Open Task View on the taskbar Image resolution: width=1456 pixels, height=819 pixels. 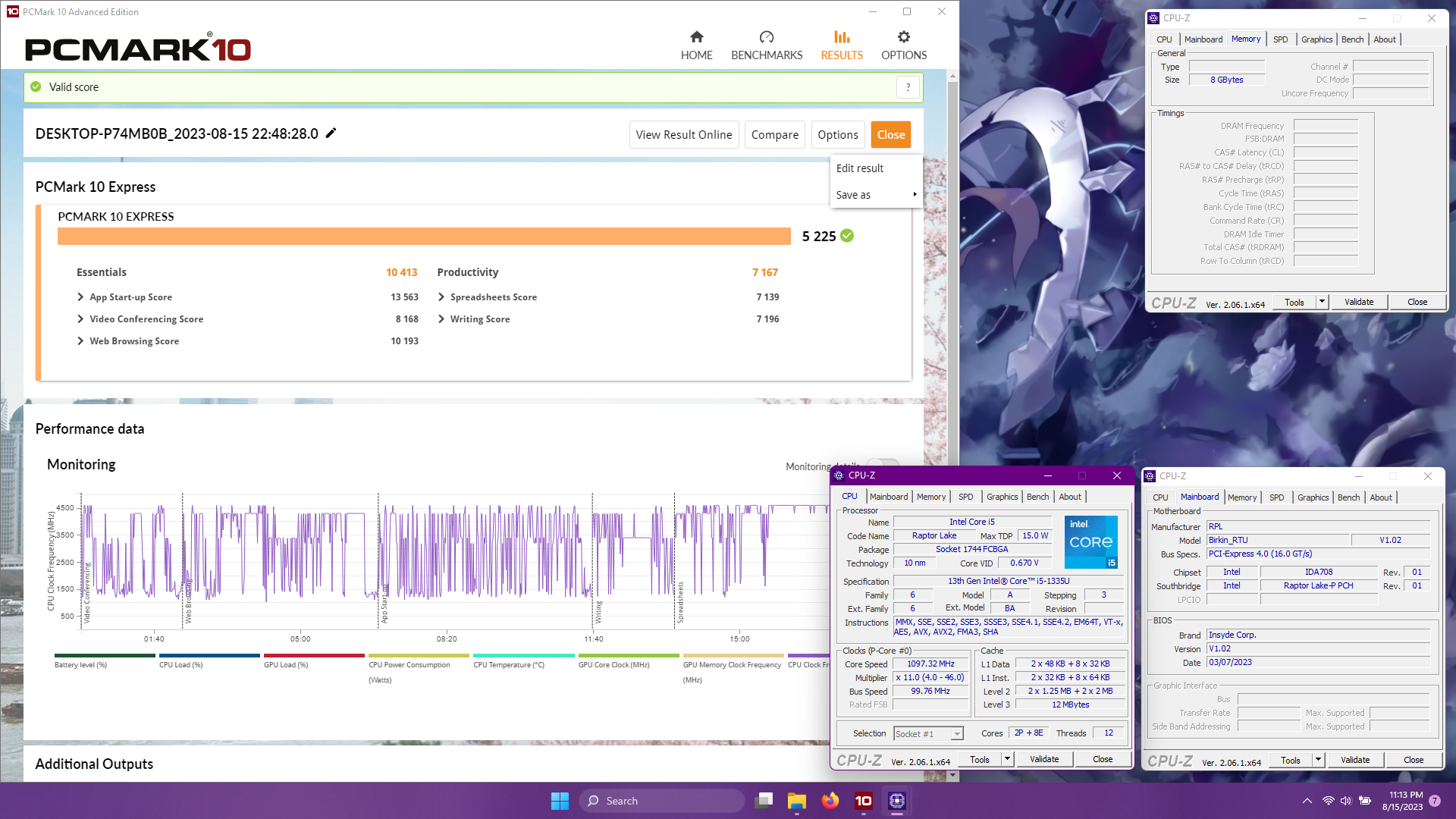click(764, 801)
